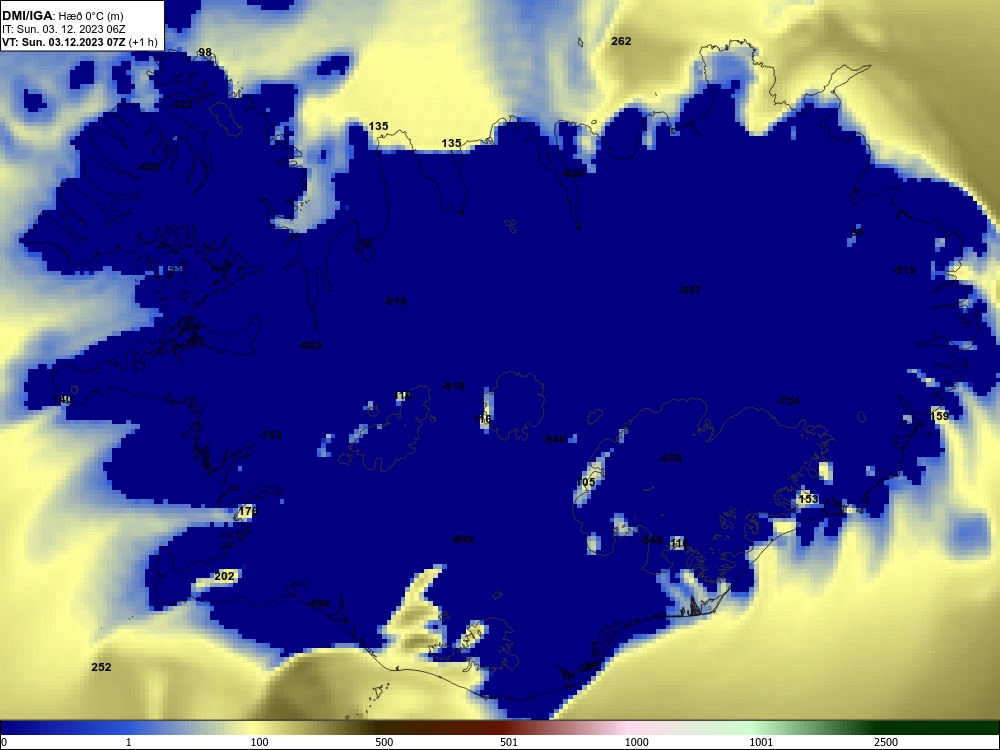Click the -400 value label
The image size is (1000, 750).
[x=149, y=167]
